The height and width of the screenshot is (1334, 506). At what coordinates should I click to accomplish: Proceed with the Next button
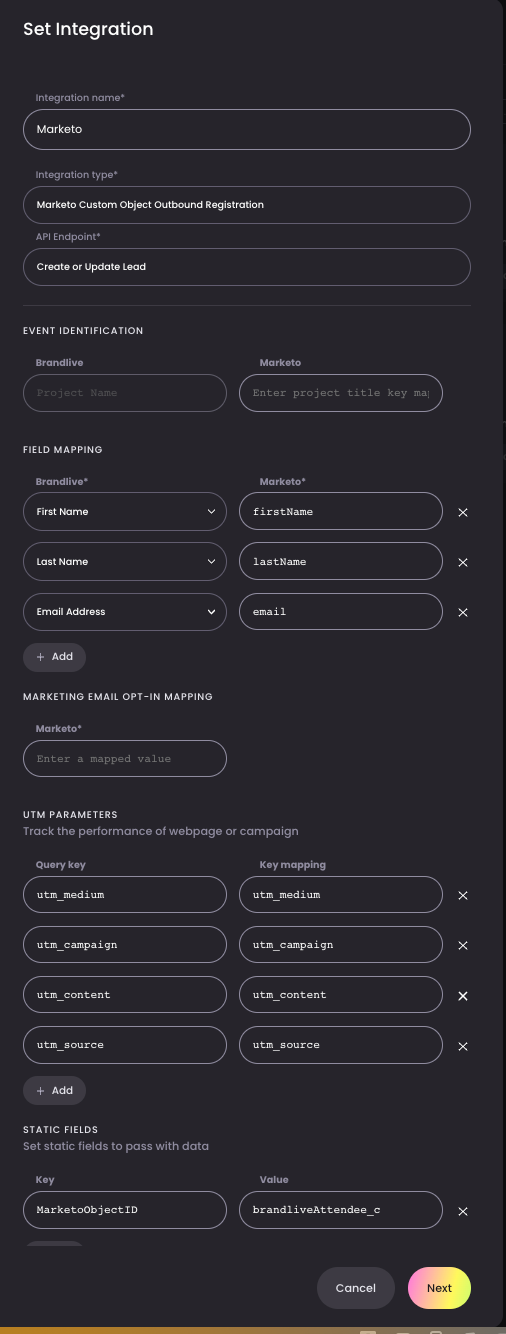pyautogui.click(x=439, y=1288)
